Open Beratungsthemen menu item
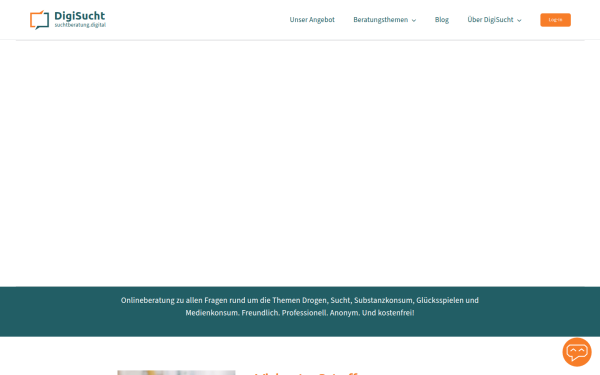Screen dimensions: 600x375 [x=380, y=20]
